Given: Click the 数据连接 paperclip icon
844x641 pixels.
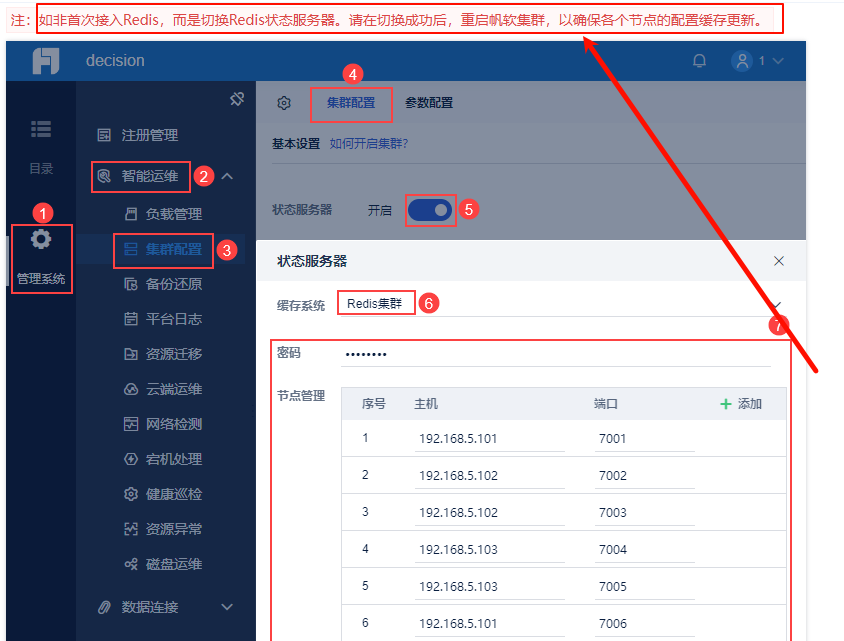Looking at the screenshot, I should pos(104,608).
